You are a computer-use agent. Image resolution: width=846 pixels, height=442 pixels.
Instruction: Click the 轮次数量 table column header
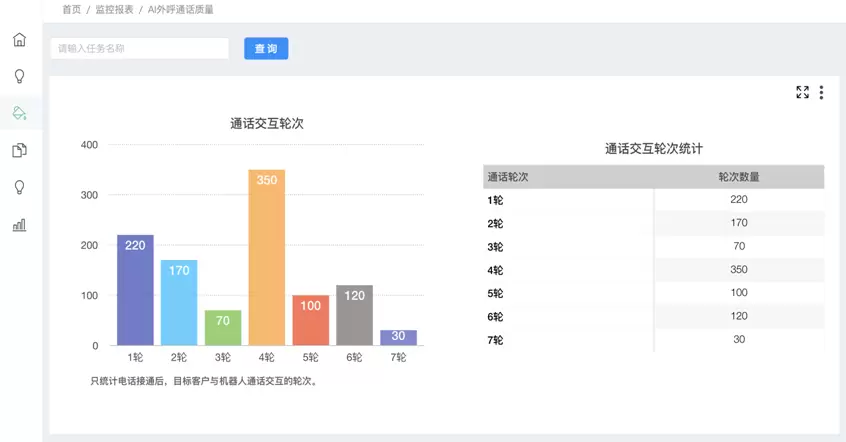(x=738, y=177)
